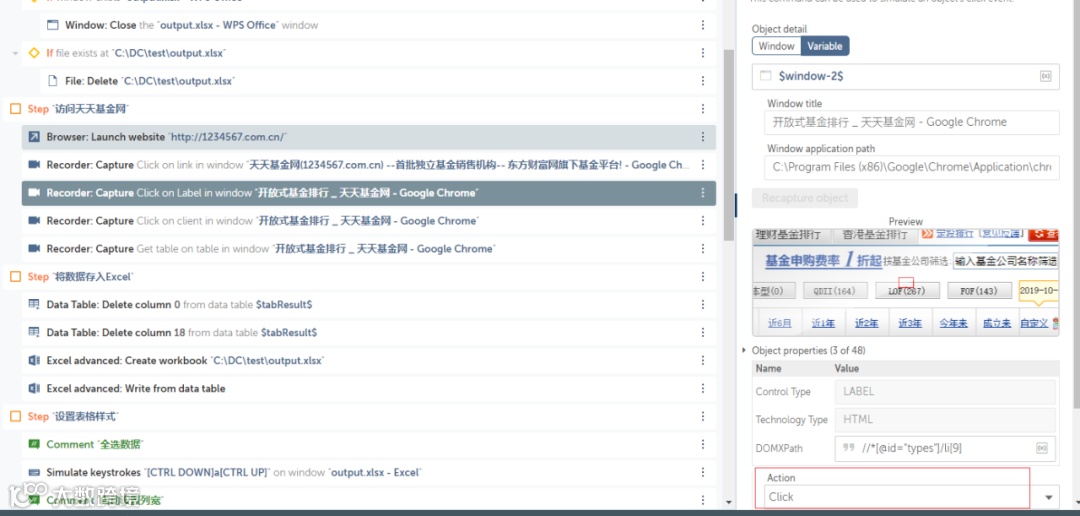This screenshot has width=1080, height=516.
Task: Click the recorder icon of Get table on table
Action: tap(34, 249)
